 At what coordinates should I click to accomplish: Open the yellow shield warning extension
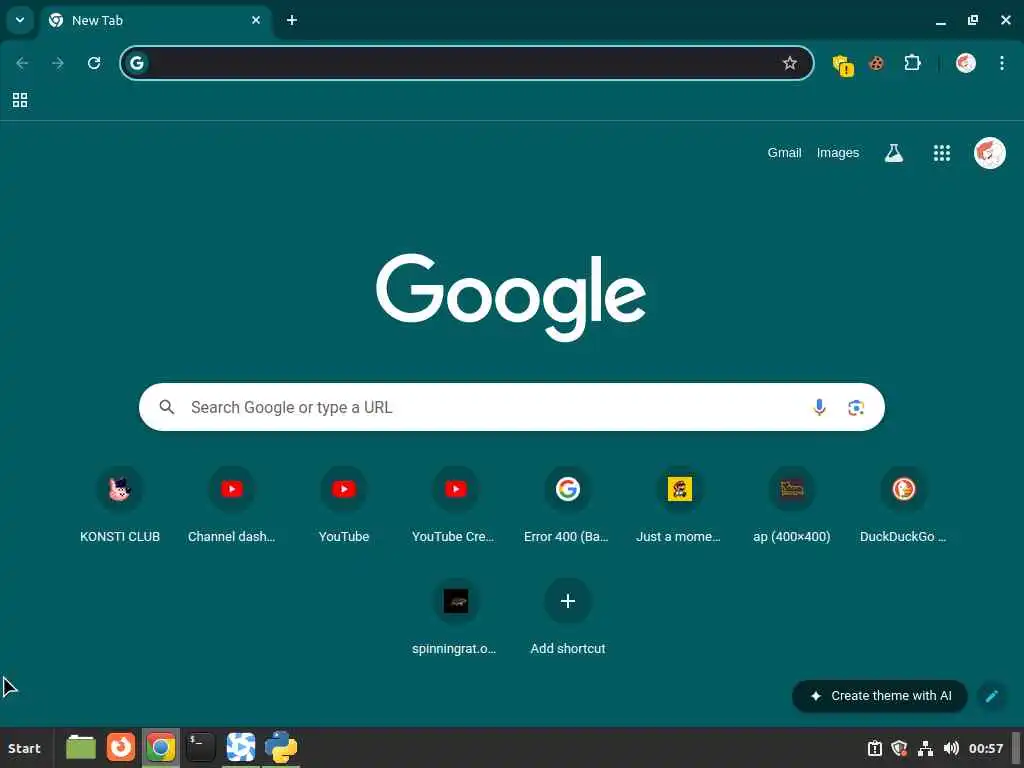click(842, 64)
